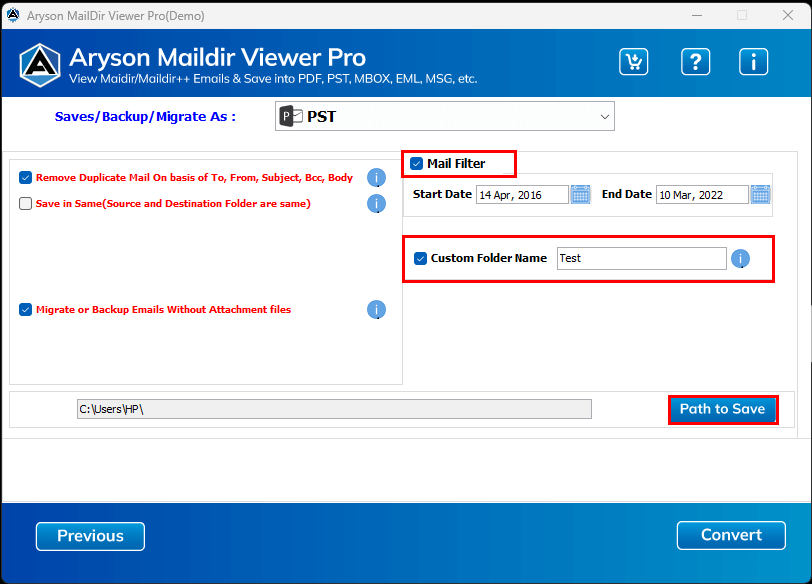The image size is (812, 584).
Task: Click the Custom Folder Name text field
Action: [642, 258]
